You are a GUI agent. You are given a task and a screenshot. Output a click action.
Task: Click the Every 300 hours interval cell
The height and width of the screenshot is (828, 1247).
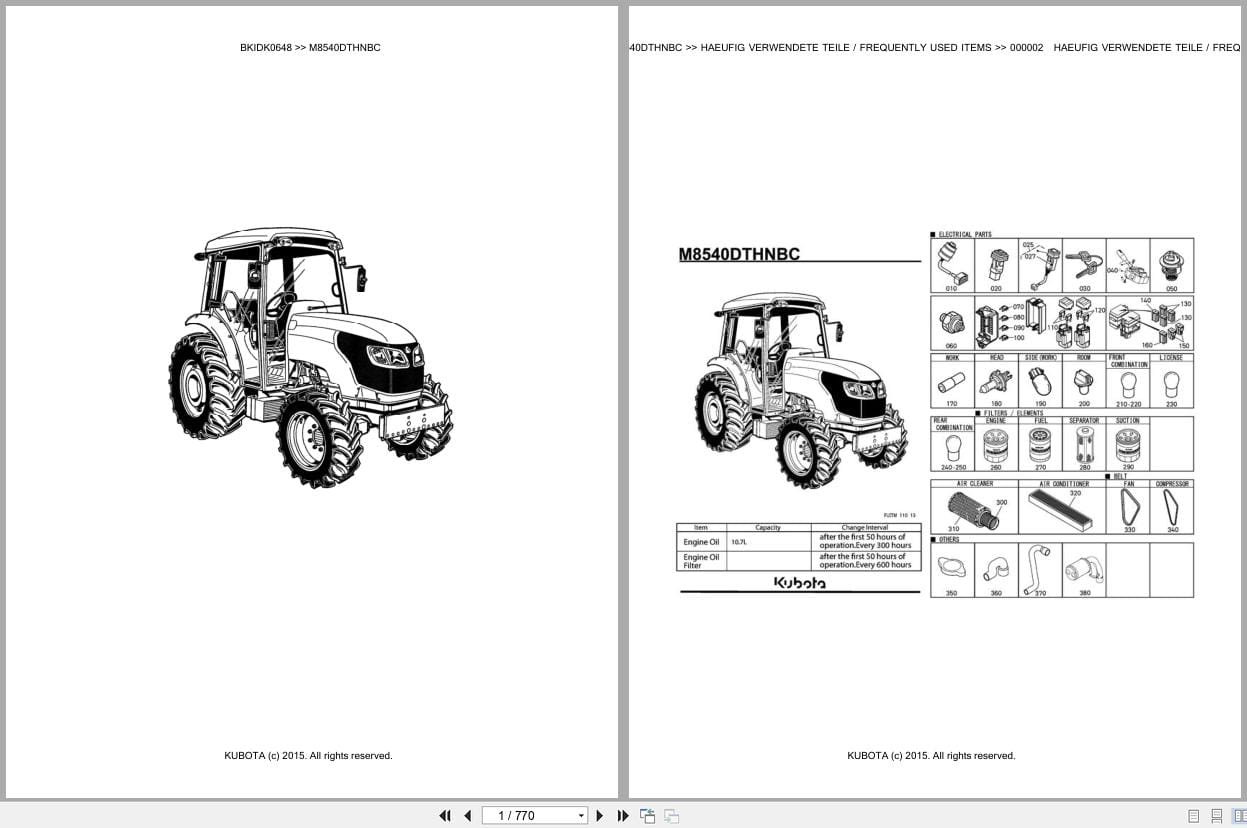865,542
